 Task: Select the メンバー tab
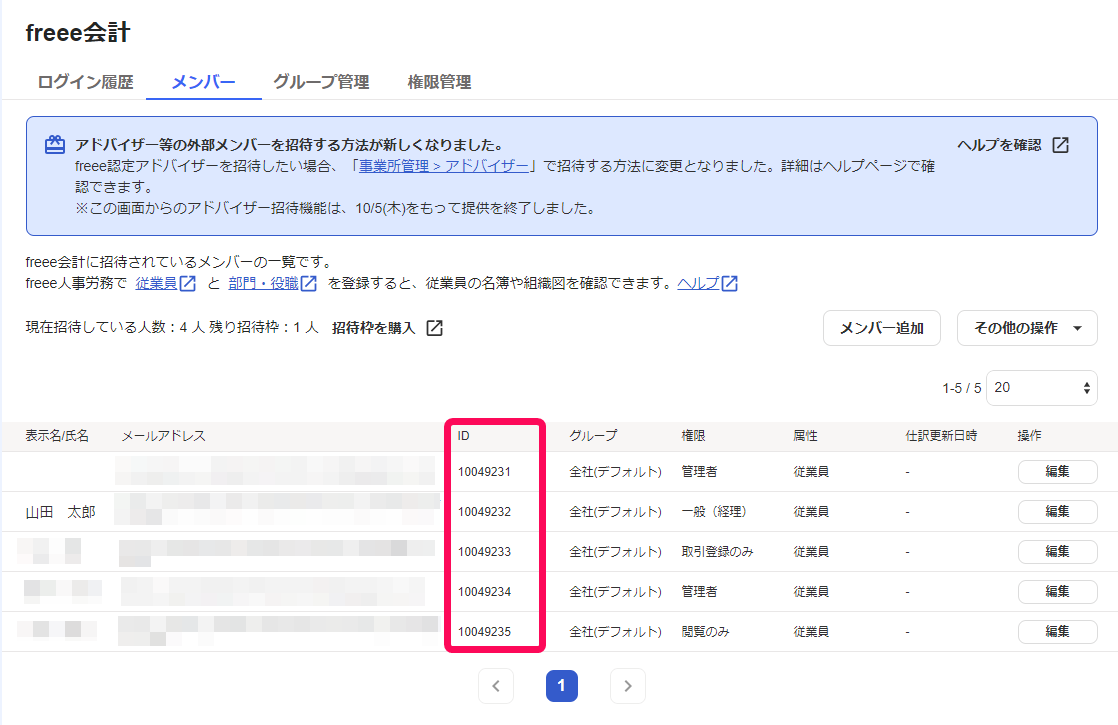[x=203, y=82]
